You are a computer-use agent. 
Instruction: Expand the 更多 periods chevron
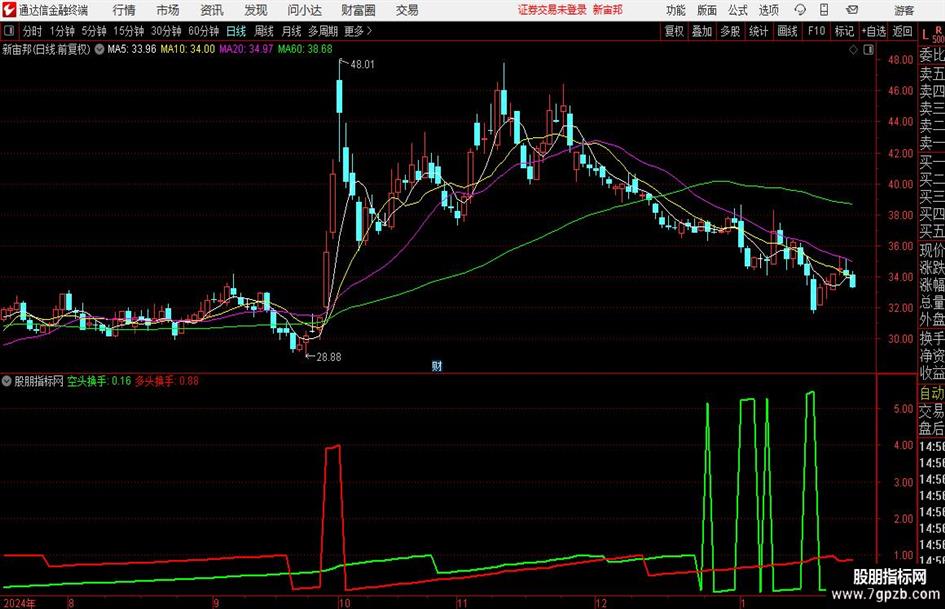[x=359, y=31]
